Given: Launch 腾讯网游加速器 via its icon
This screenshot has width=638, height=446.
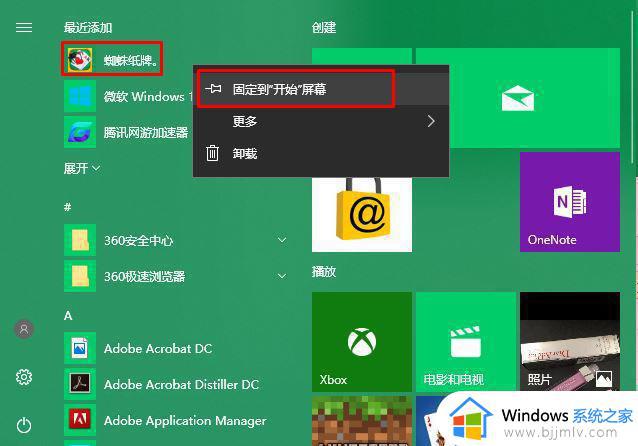Looking at the screenshot, I should click(80, 132).
